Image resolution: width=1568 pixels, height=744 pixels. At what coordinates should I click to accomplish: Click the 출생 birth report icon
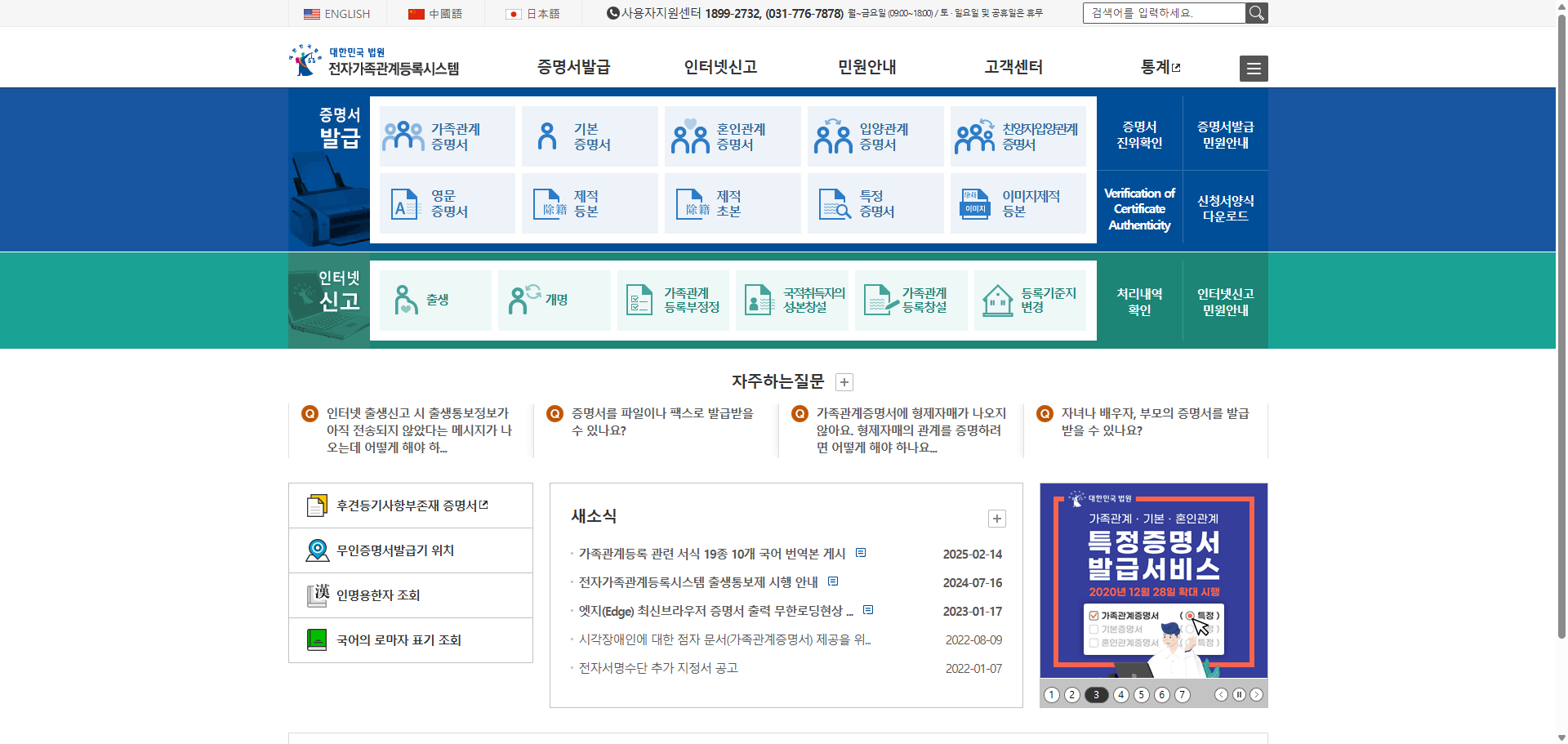(x=406, y=300)
